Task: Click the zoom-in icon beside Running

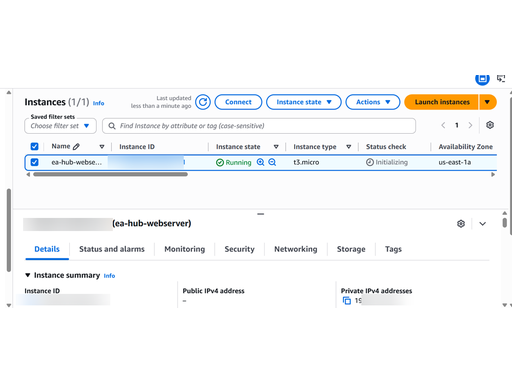Action: [261, 162]
